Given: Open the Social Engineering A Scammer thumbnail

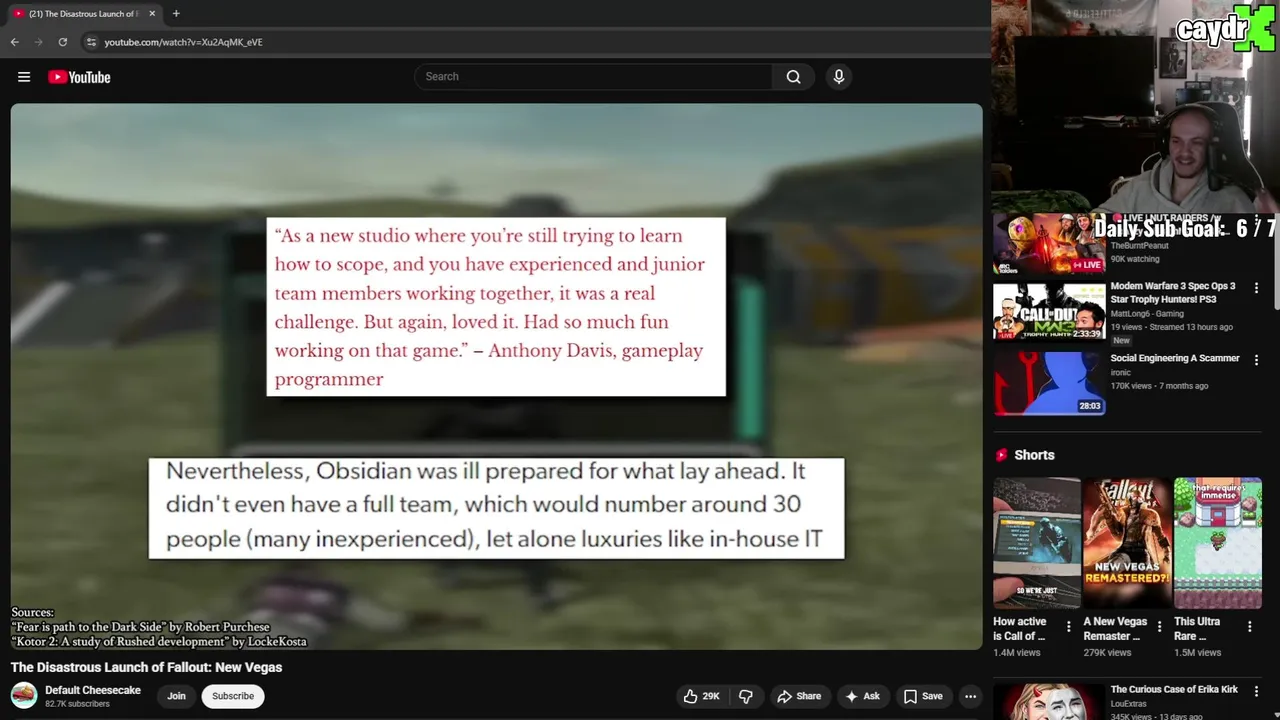Looking at the screenshot, I should [1049, 384].
